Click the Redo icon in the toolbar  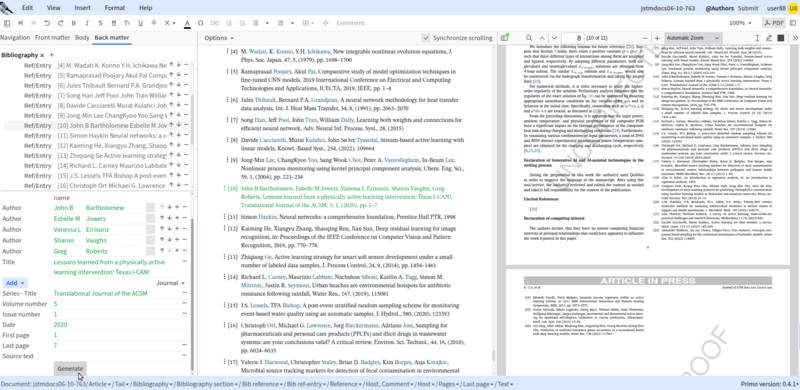point(60,23)
